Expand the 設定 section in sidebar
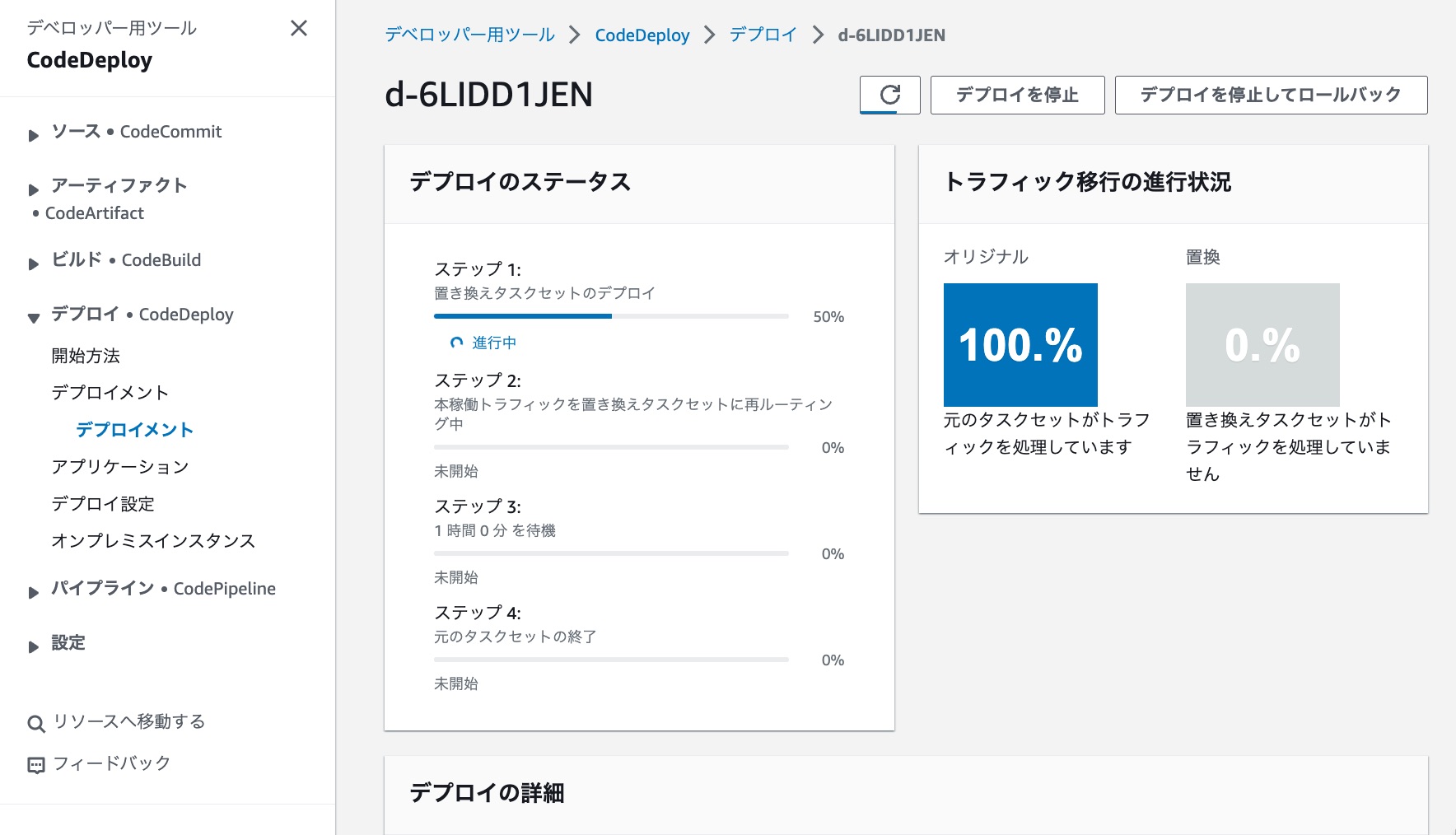The height and width of the screenshot is (835, 1456). 34,646
